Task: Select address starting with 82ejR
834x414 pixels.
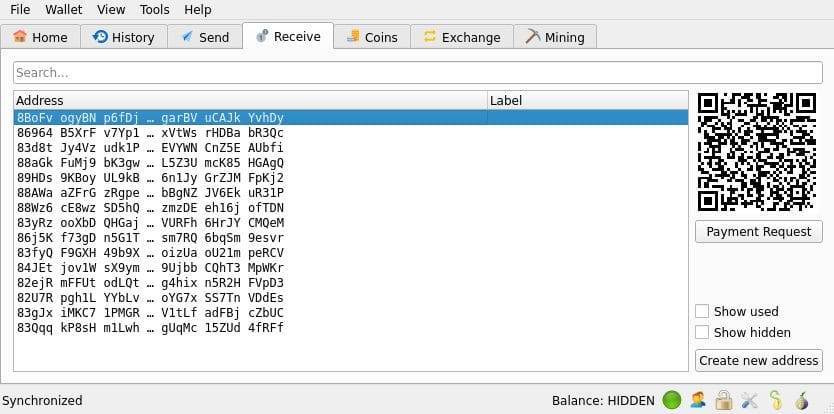Action: (x=351, y=283)
